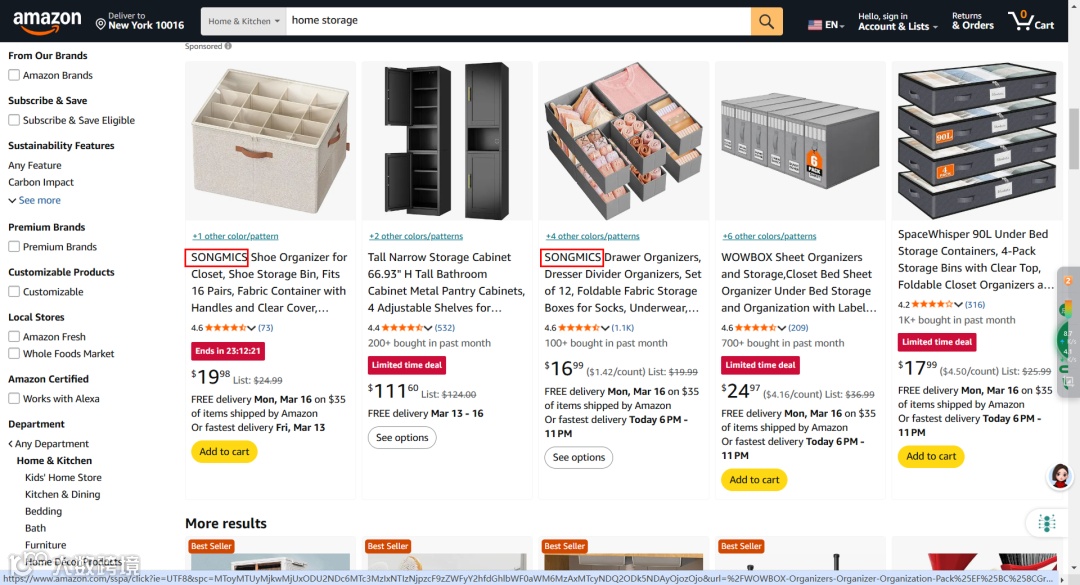Tick the Whole Foods Market checkbox
Screen dimensions: 1080x585
pyautogui.click(x=14, y=353)
